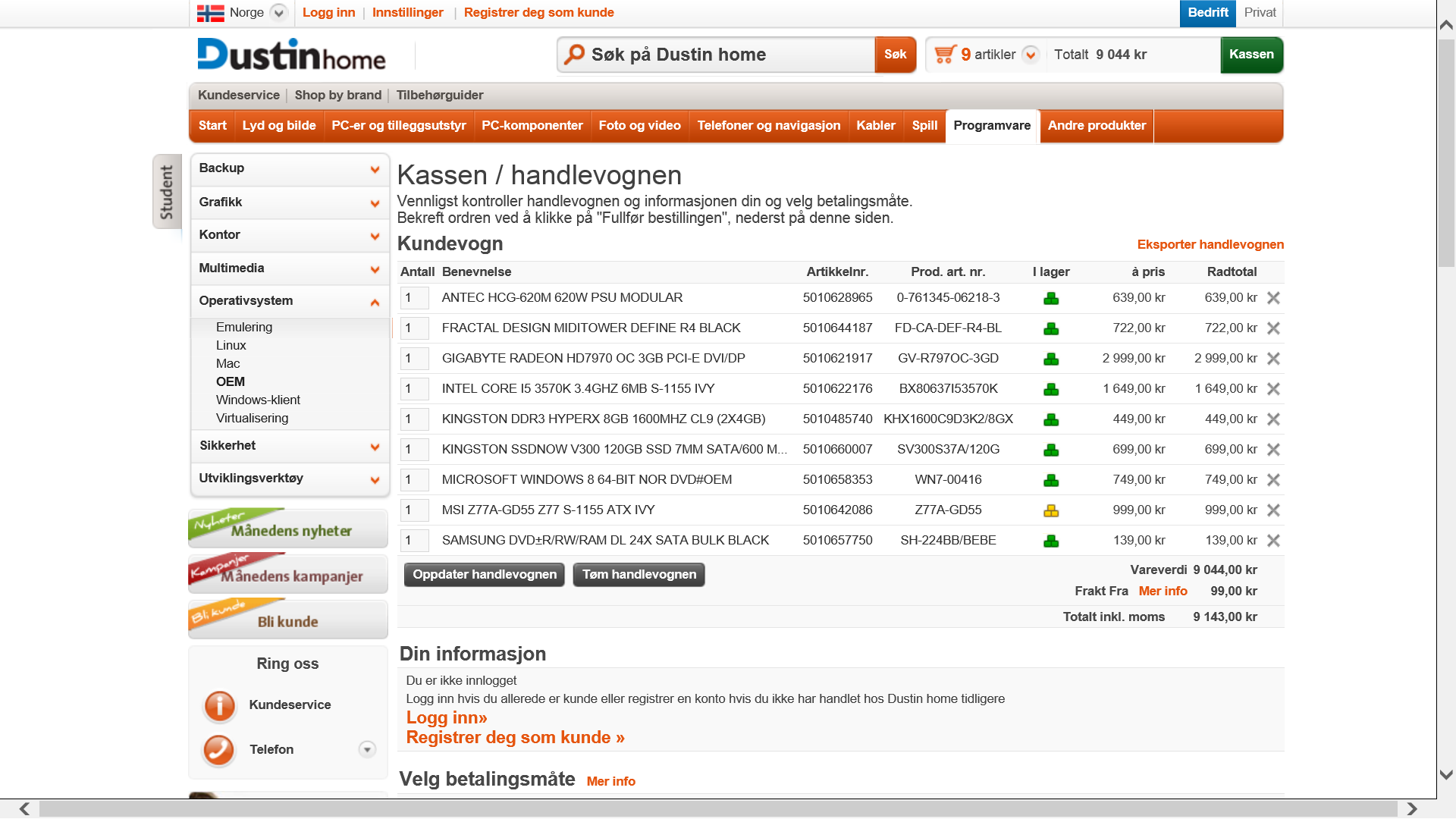Select Linux under Operativsystem

pos(231,346)
